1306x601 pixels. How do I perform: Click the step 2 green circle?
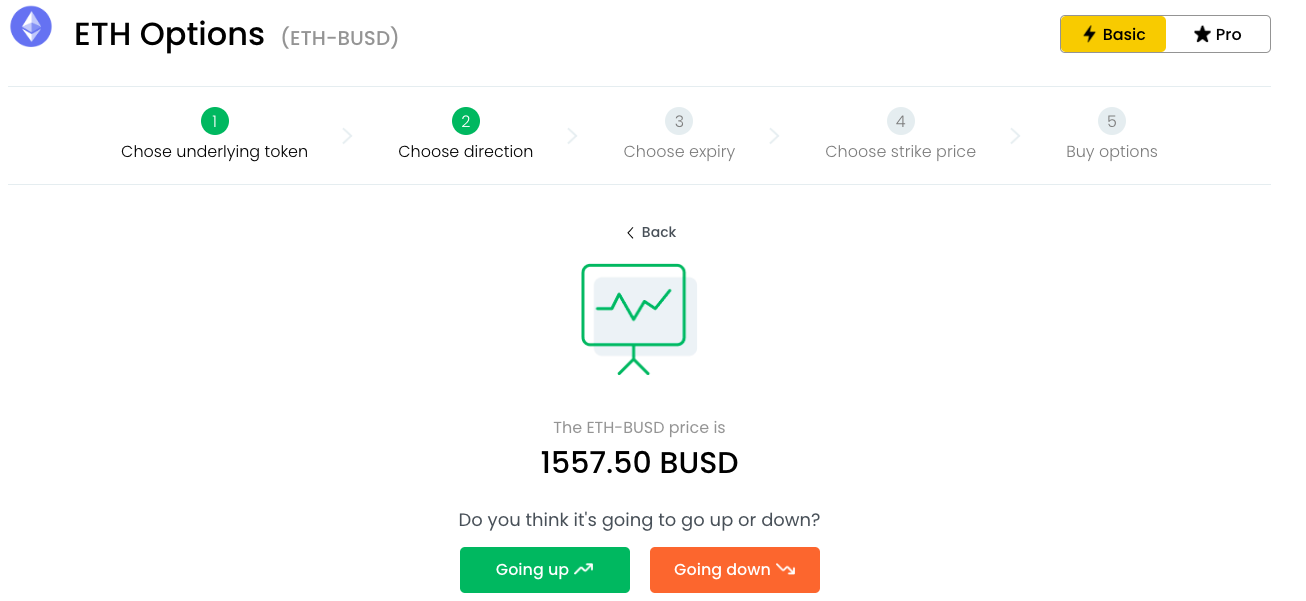(465, 122)
